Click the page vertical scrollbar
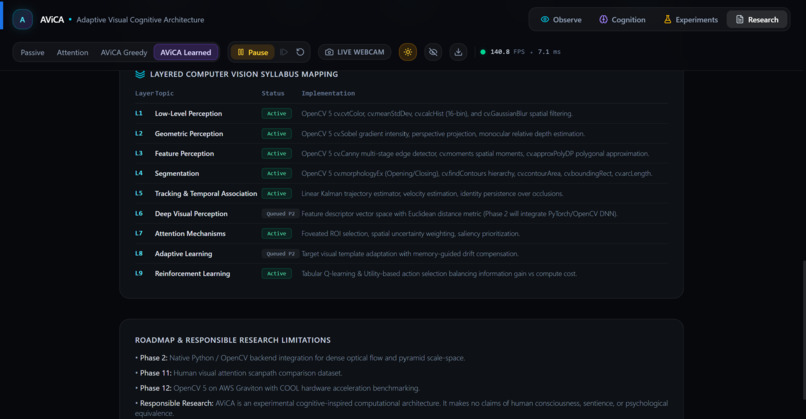 click(x=803, y=329)
